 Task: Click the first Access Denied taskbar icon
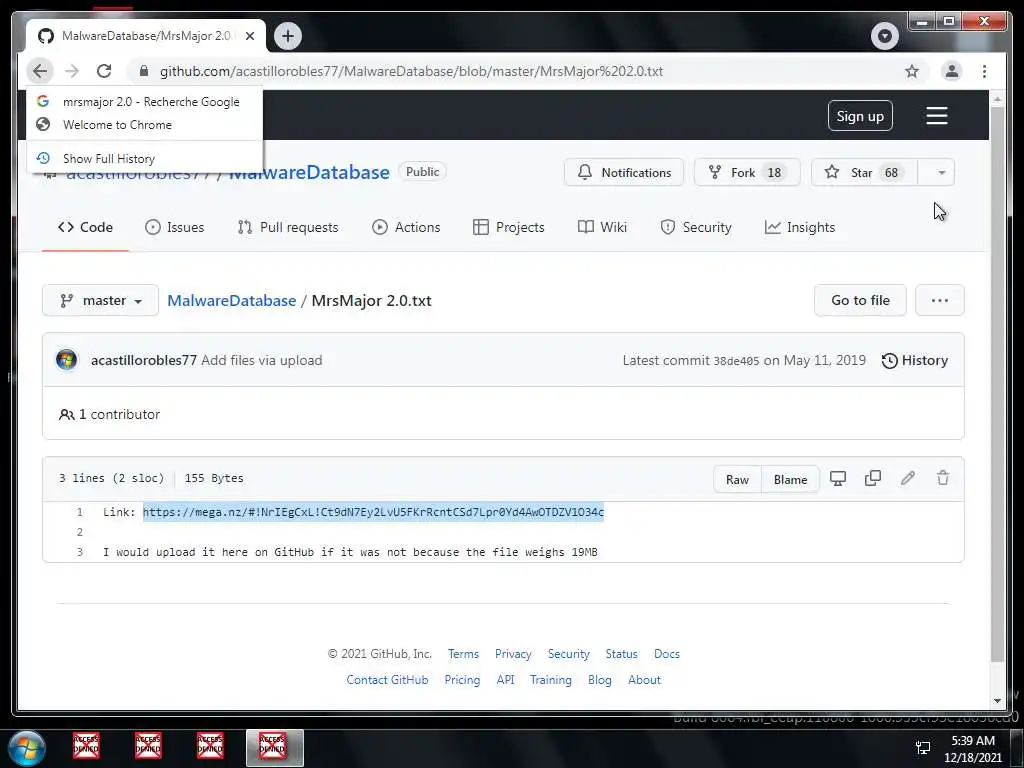86,745
